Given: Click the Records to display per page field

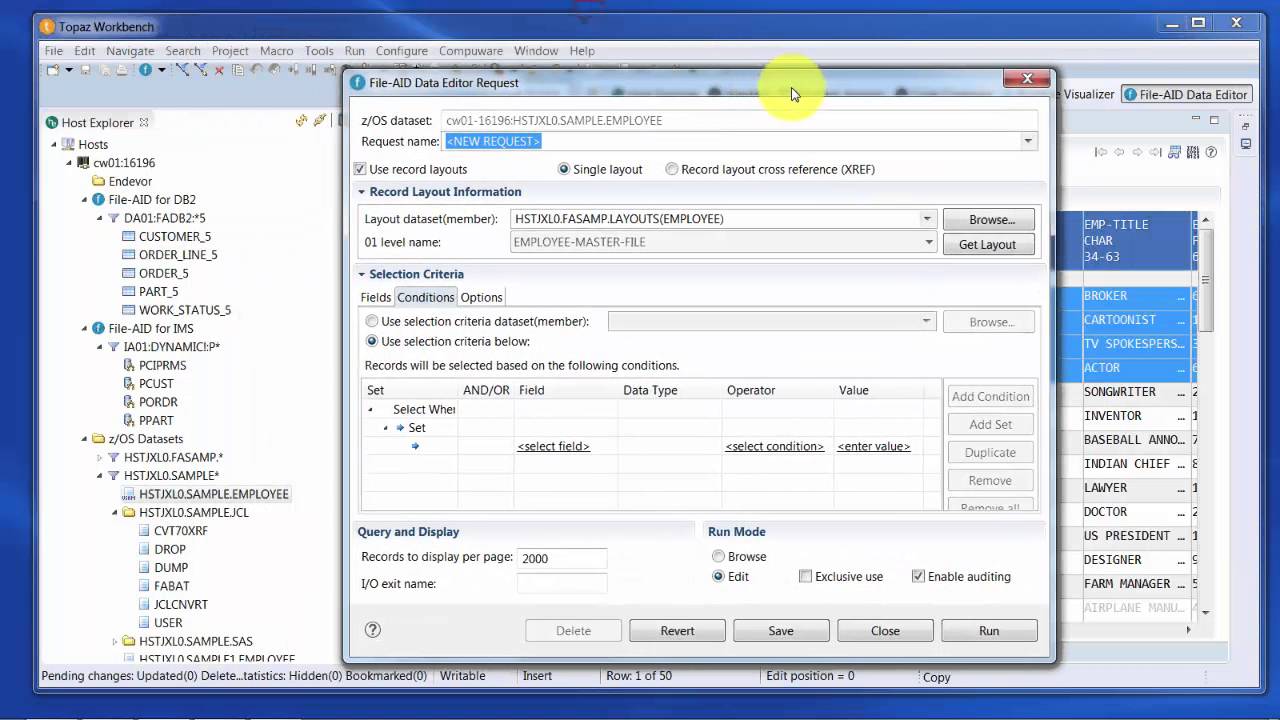Looking at the screenshot, I should tap(562, 559).
